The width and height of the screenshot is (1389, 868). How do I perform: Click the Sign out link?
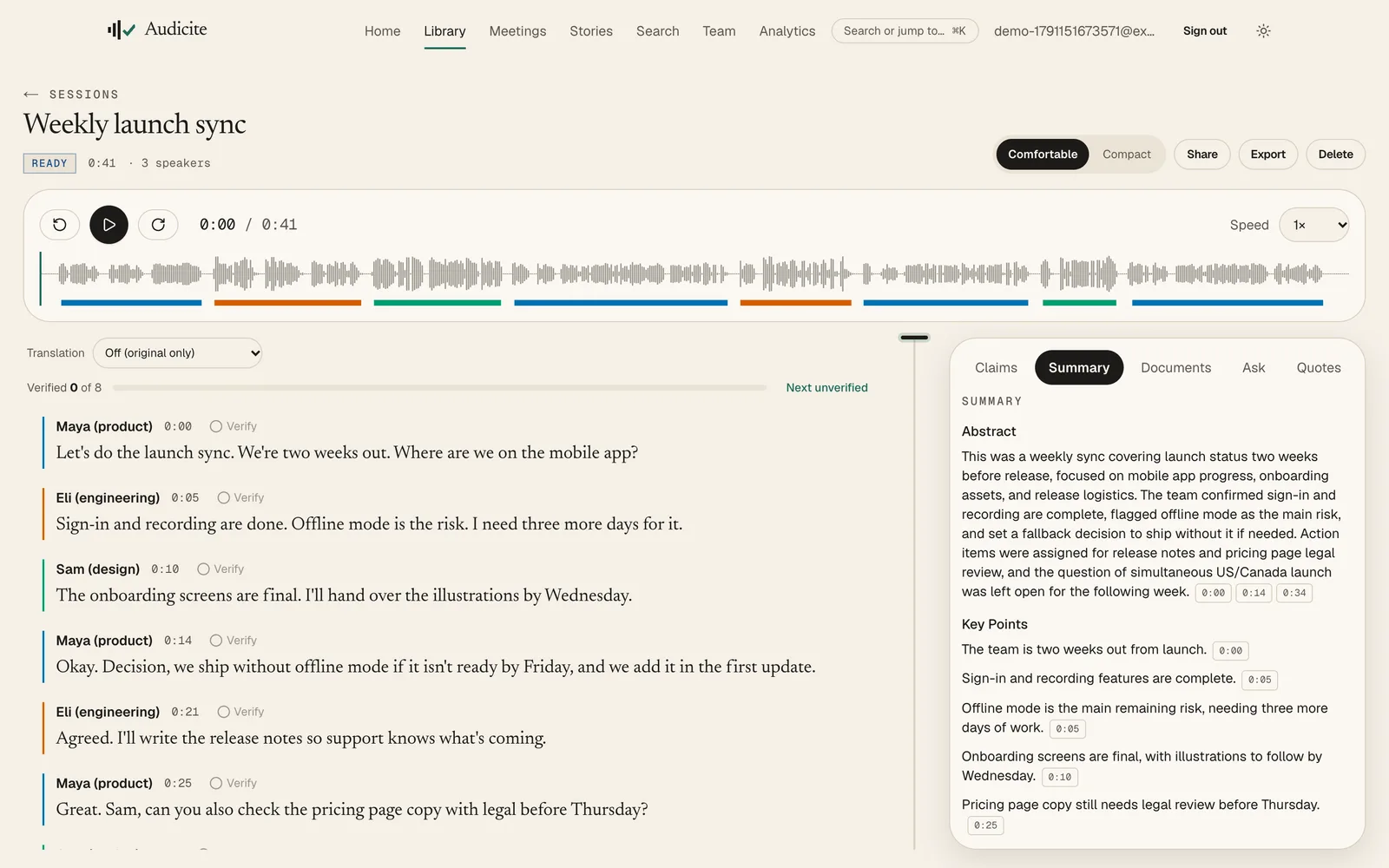click(x=1205, y=31)
